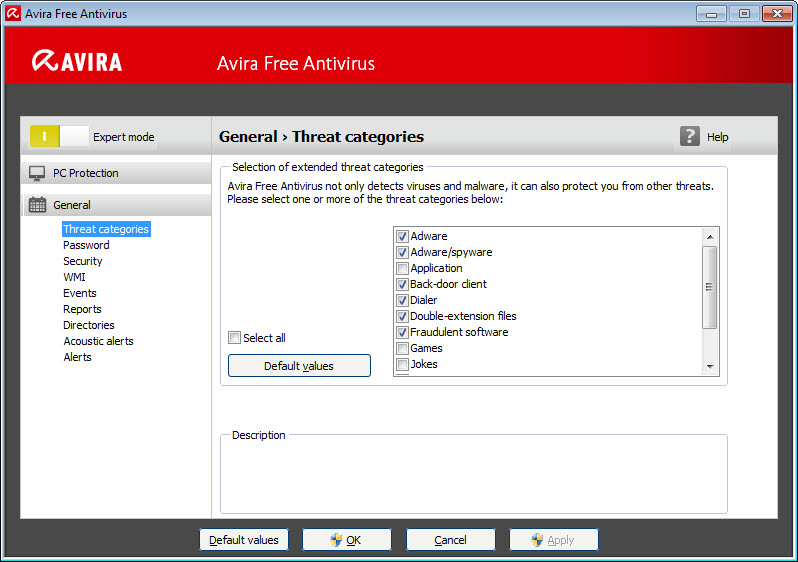
Task: Click the PC Protection monitor icon
Action: [x=37, y=173]
